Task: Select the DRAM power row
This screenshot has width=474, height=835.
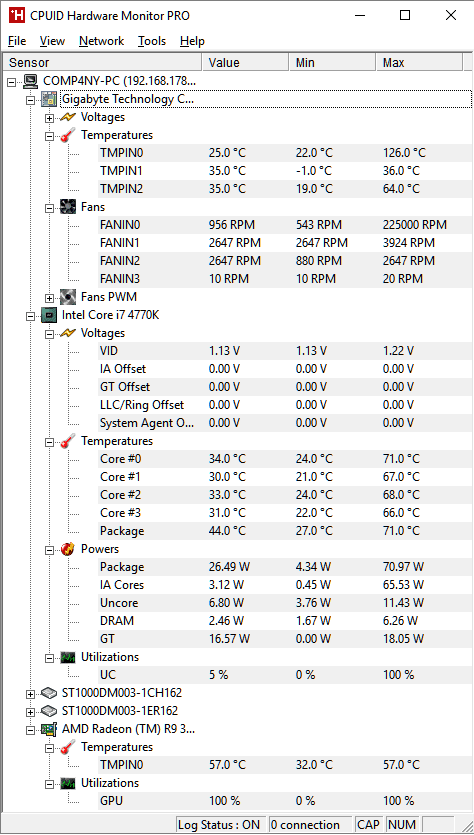Action: tap(284, 621)
